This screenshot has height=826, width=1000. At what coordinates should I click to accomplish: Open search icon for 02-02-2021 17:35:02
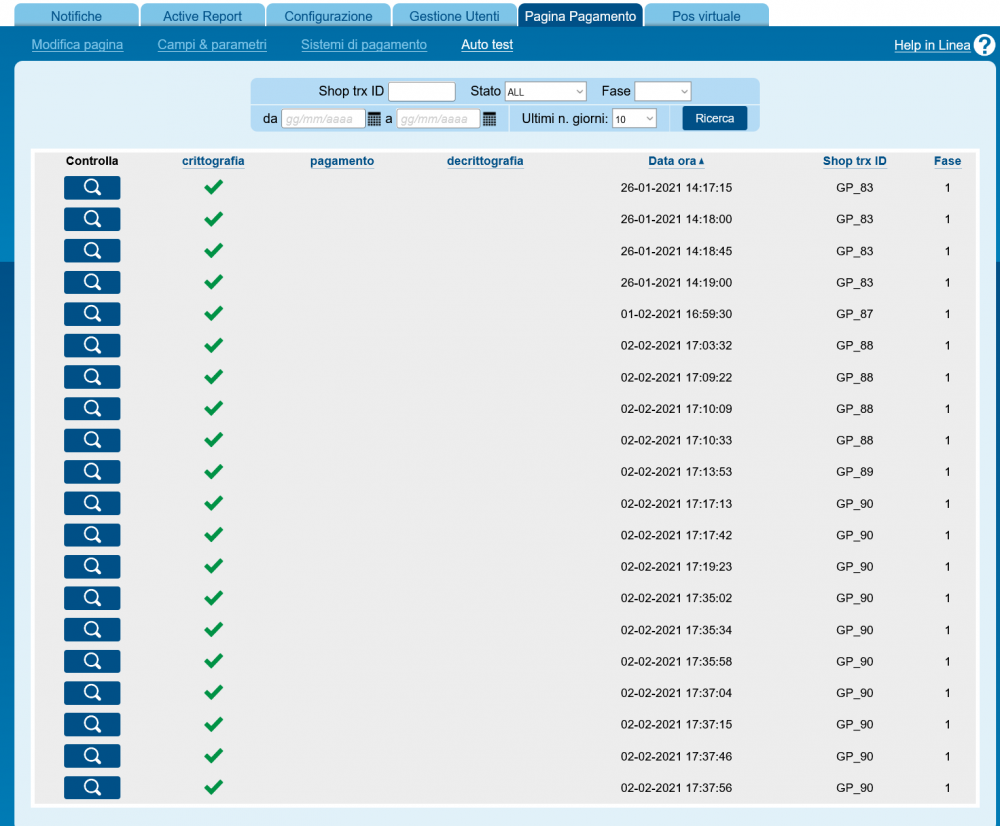(92, 598)
